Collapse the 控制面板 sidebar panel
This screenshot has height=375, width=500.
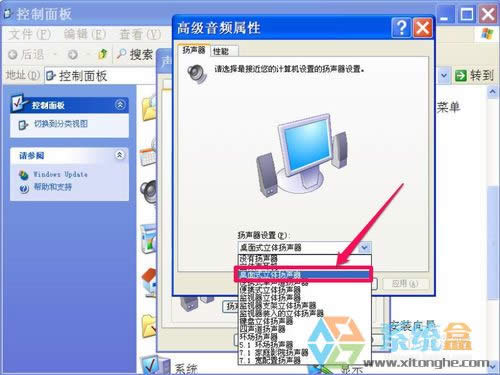(x=120, y=105)
